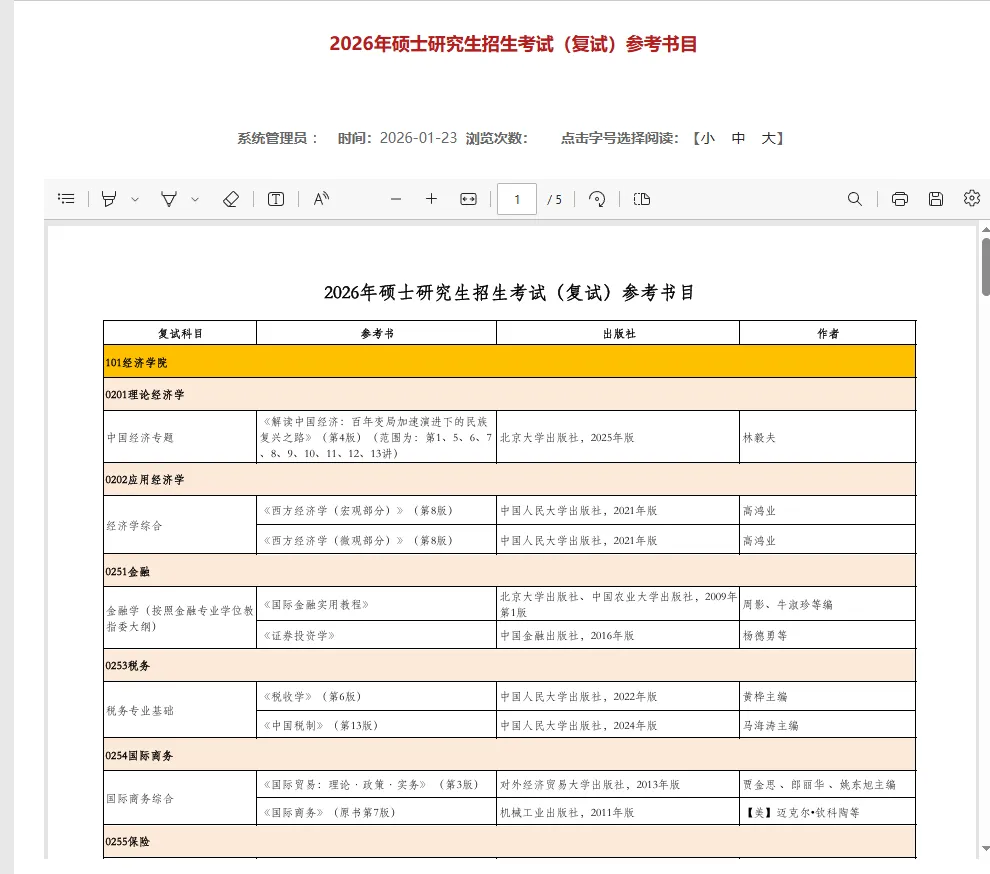The height and width of the screenshot is (874, 990).
Task: Click the 出版社 column header
Action: (618, 333)
